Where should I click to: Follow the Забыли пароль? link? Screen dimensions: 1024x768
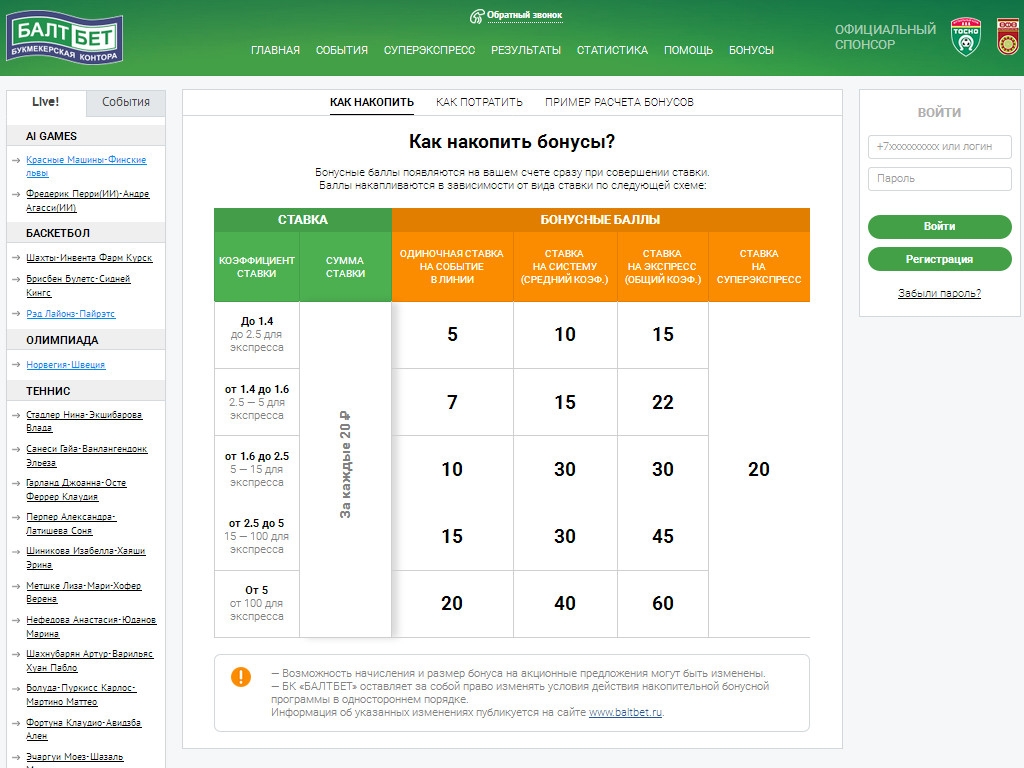(x=939, y=293)
